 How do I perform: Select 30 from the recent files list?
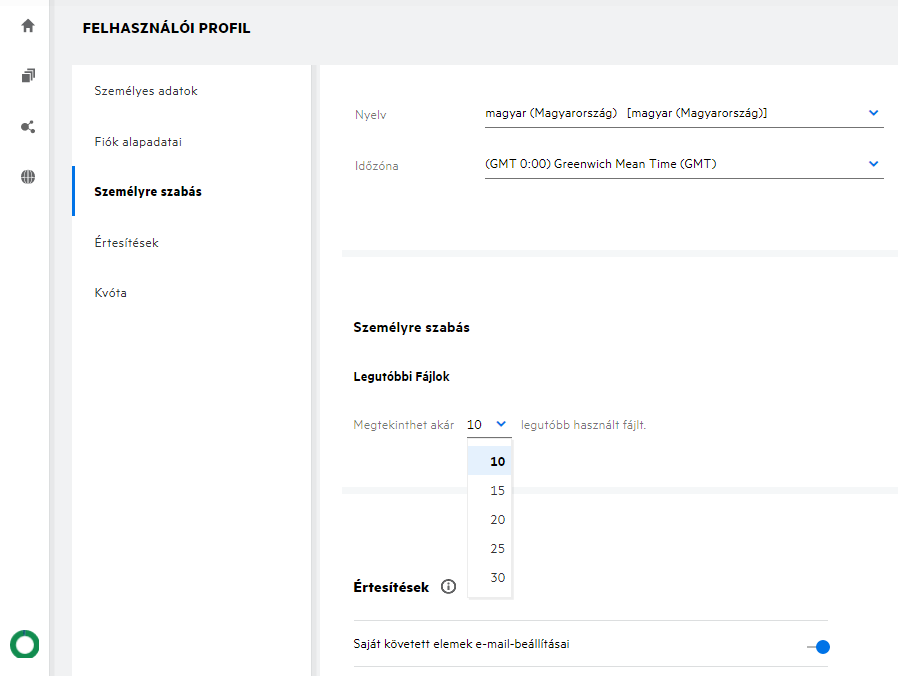497,578
